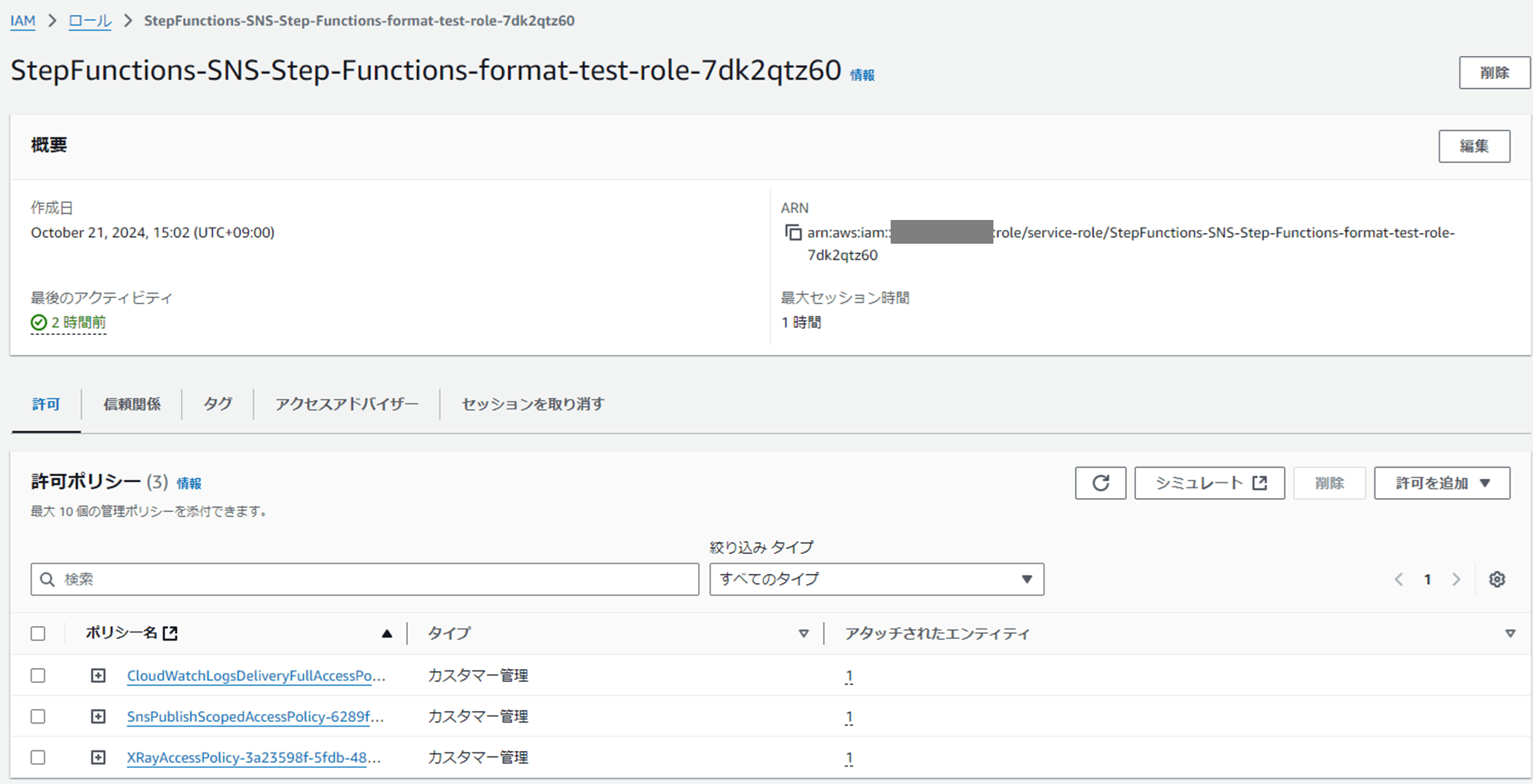Check the CloudWatchLogsDeliveryFullAccessPo... policy row
Viewport: 1533px width, 784px height.
[x=38, y=675]
